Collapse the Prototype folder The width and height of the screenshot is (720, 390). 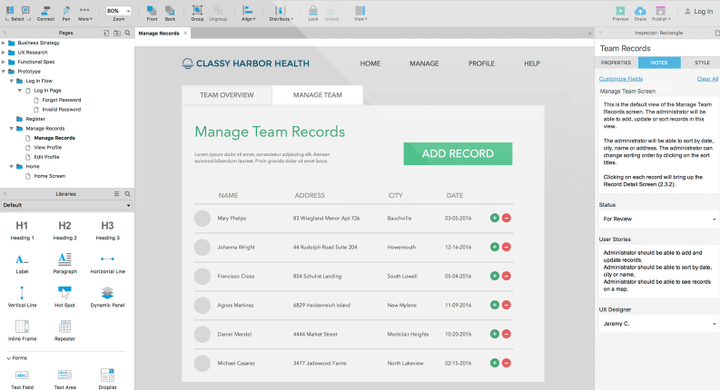coord(3,72)
